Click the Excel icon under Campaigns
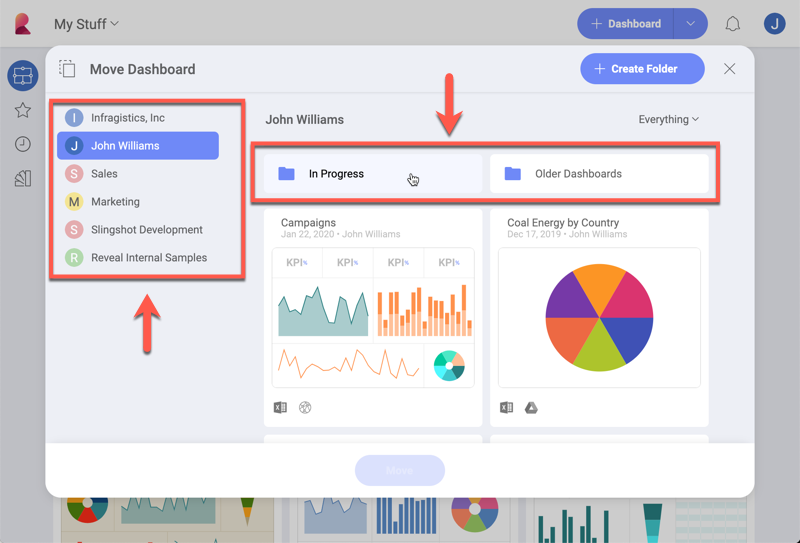Viewport: 800px width, 543px height. pyautogui.click(x=281, y=408)
